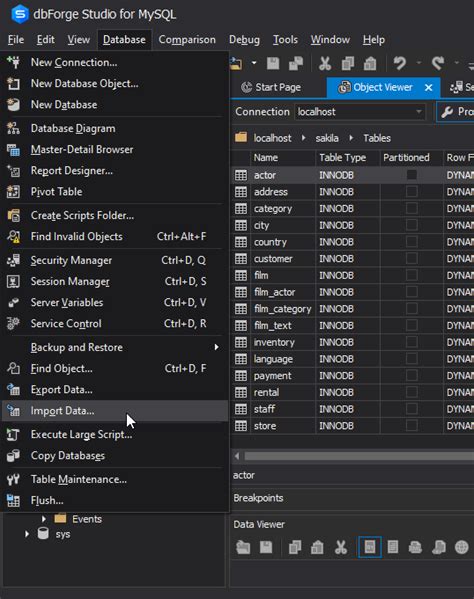Select the rental table row
Image resolution: width=474 pixels, height=599 pixels.
(353, 392)
